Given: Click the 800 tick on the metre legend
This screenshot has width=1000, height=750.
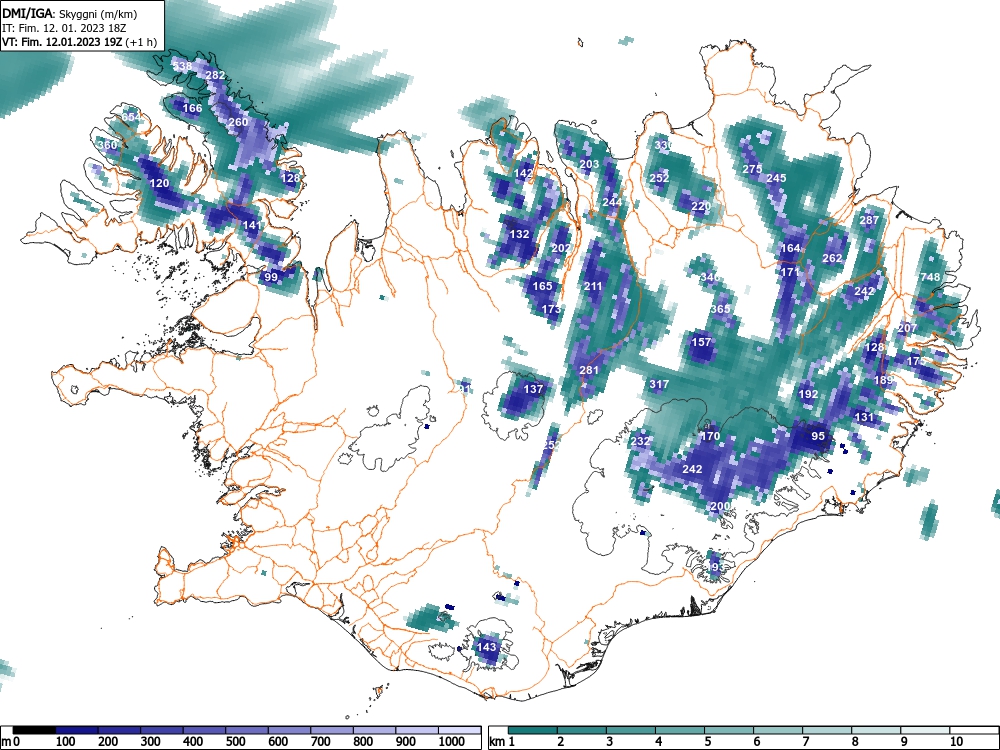Looking at the screenshot, I should point(363,742).
